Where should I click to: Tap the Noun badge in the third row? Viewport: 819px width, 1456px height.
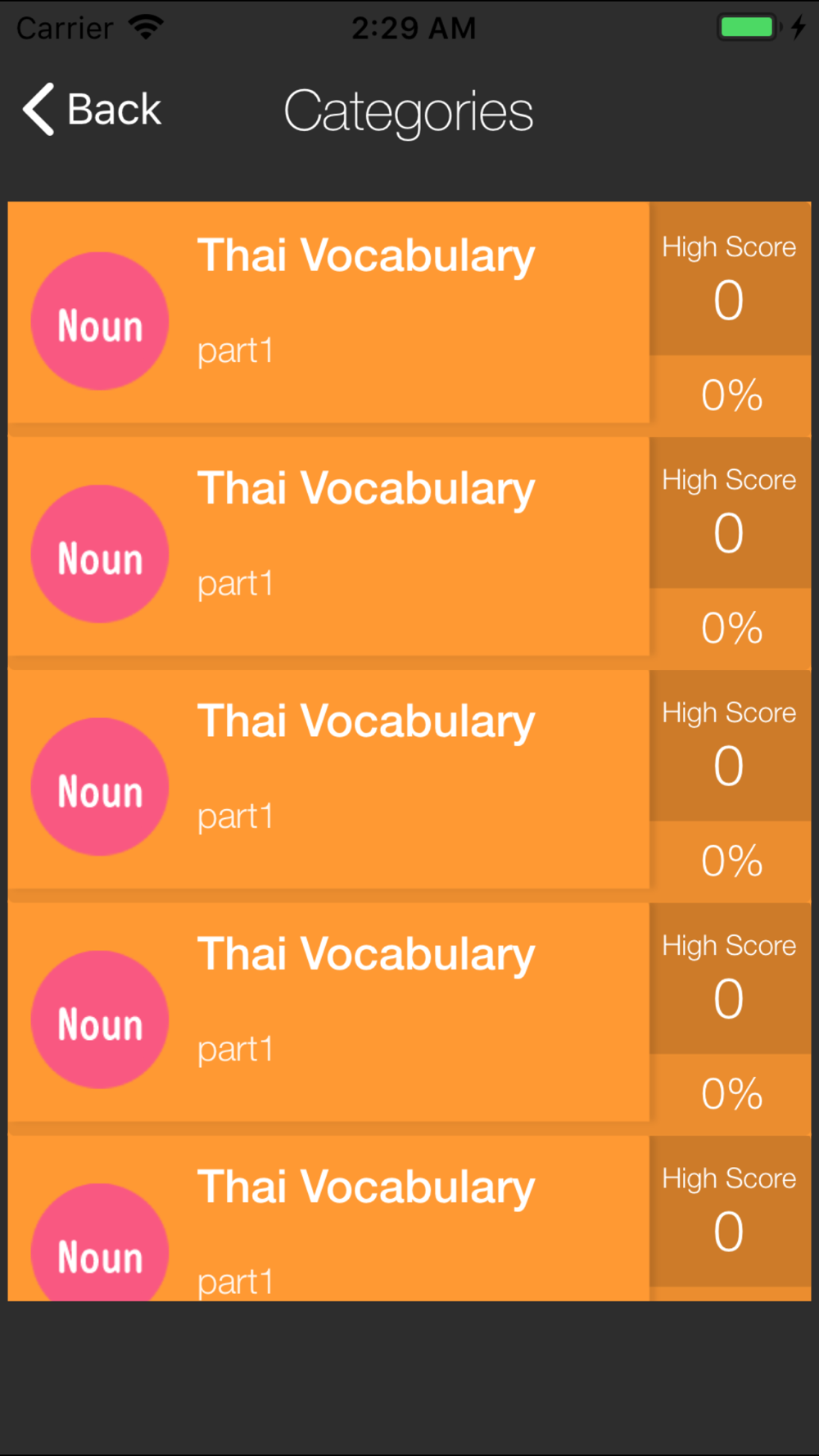(x=100, y=787)
